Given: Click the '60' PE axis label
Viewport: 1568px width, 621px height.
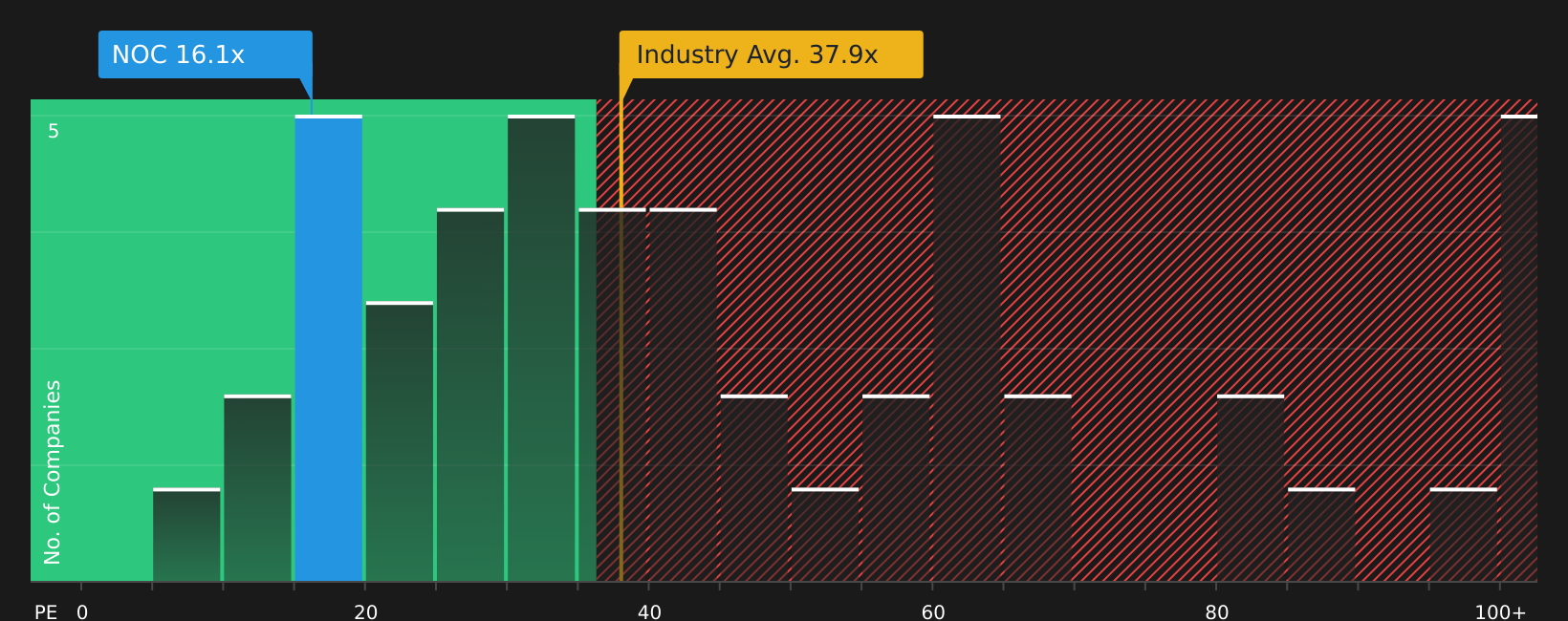Looking at the screenshot, I should [933, 612].
